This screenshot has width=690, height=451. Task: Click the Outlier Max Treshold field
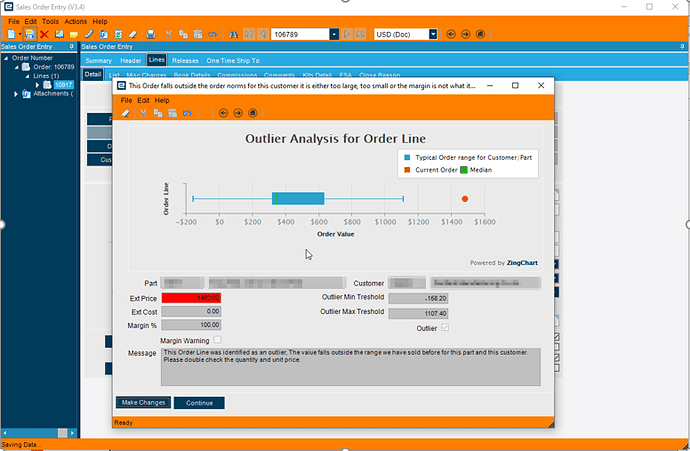tap(418, 313)
